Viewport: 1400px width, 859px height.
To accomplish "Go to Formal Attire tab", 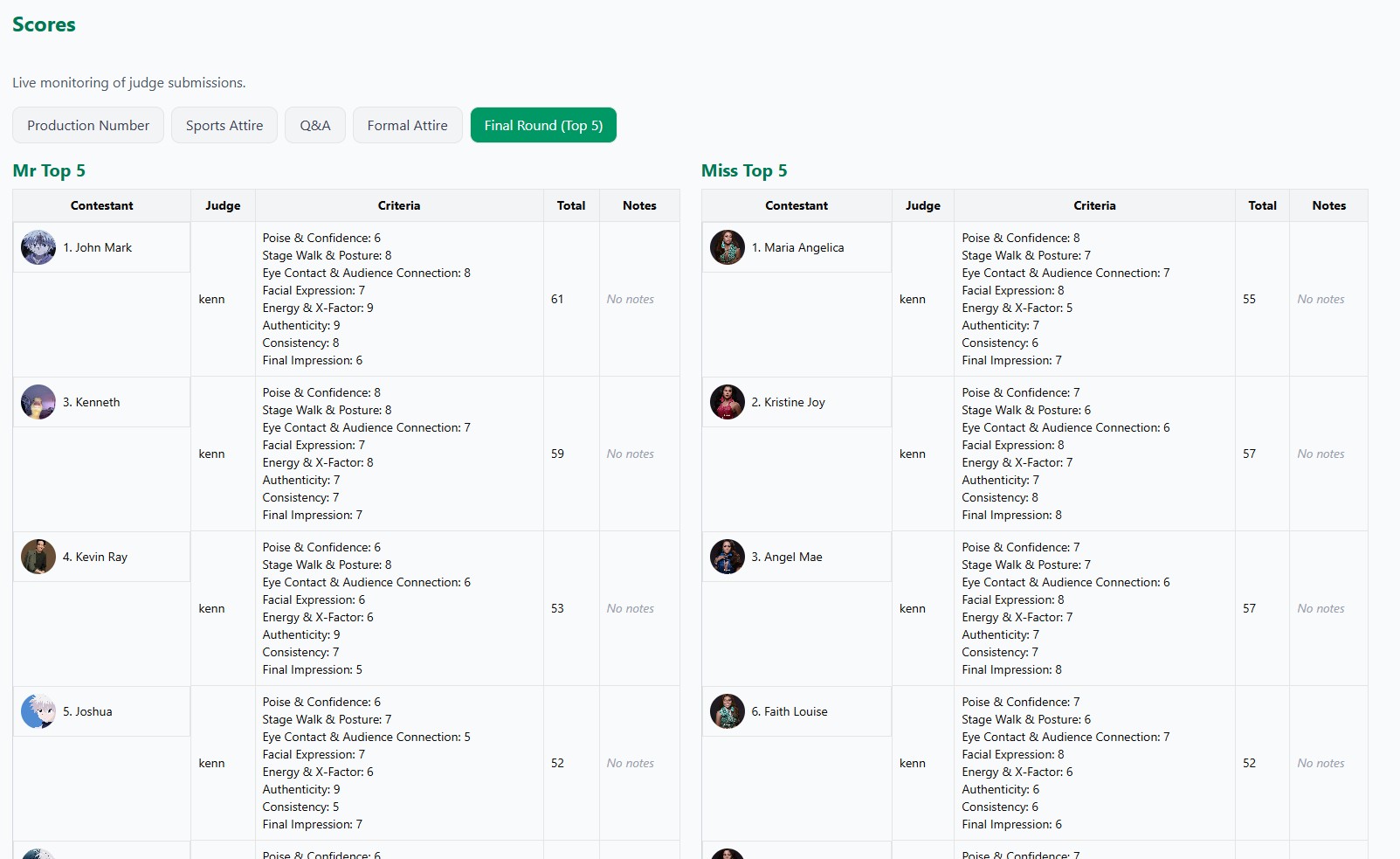I will [407, 125].
